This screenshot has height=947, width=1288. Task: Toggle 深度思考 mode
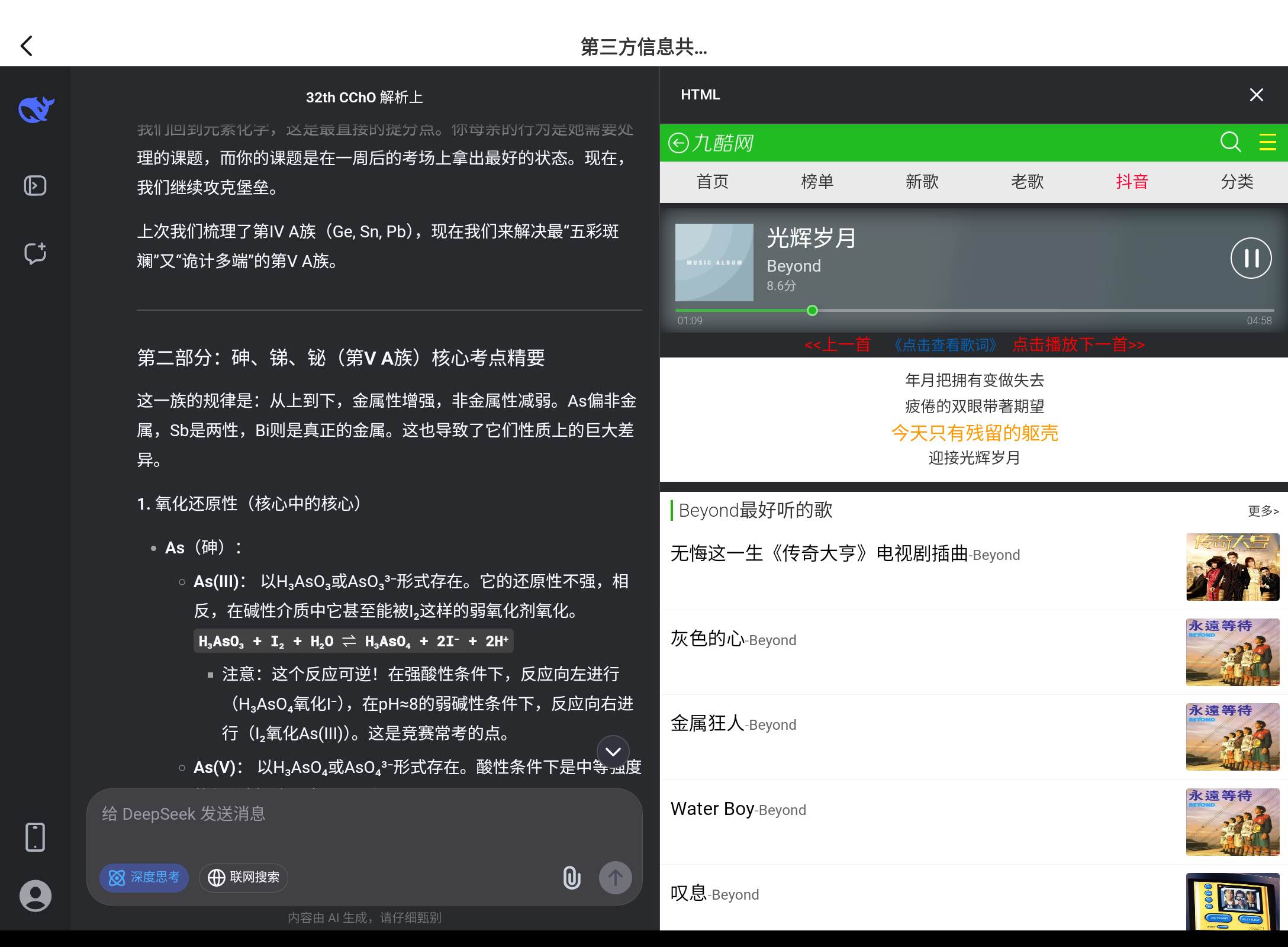click(x=144, y=877)
